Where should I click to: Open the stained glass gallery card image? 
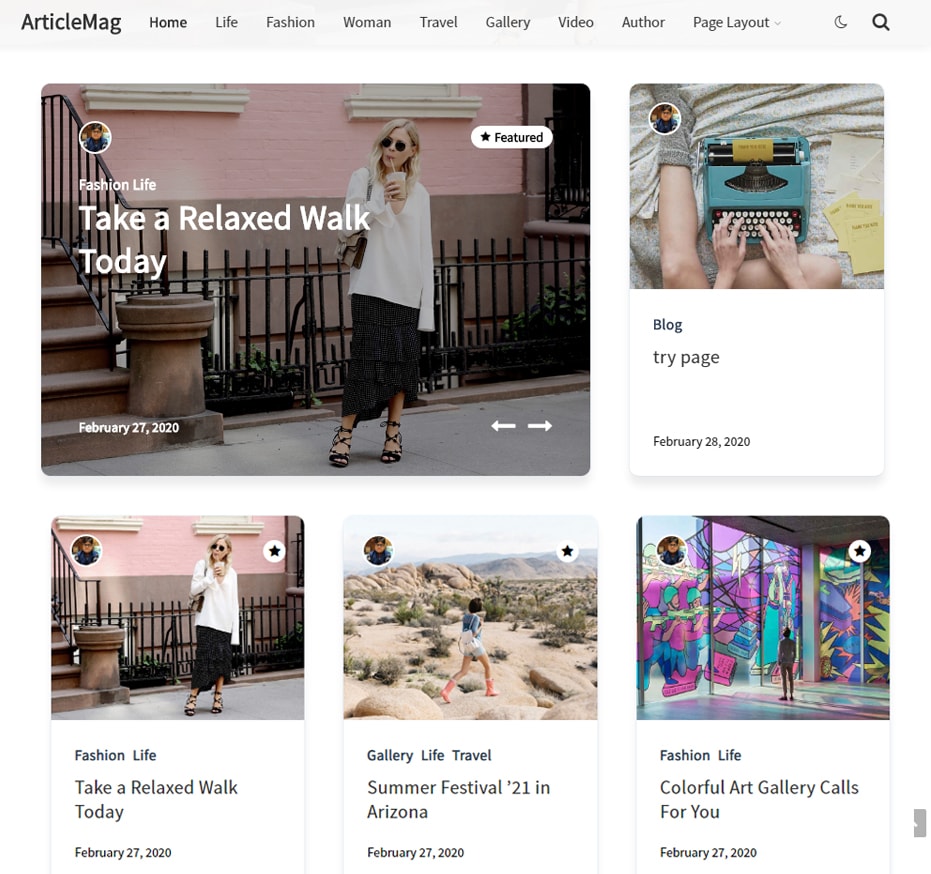[763, 618]
